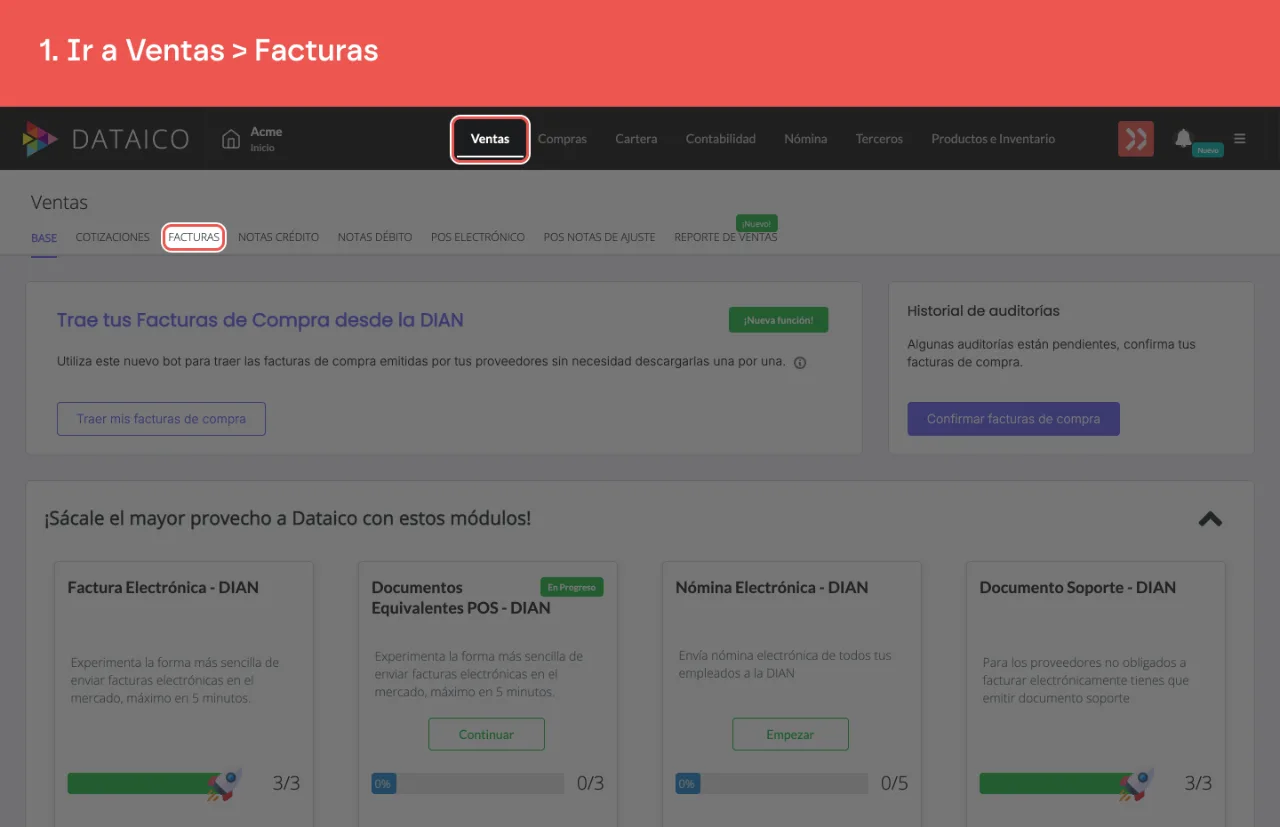Click the Nómina Electrónica progress bar
Image resolution: width=1280 pixels, height=827 pixels.
772,783
